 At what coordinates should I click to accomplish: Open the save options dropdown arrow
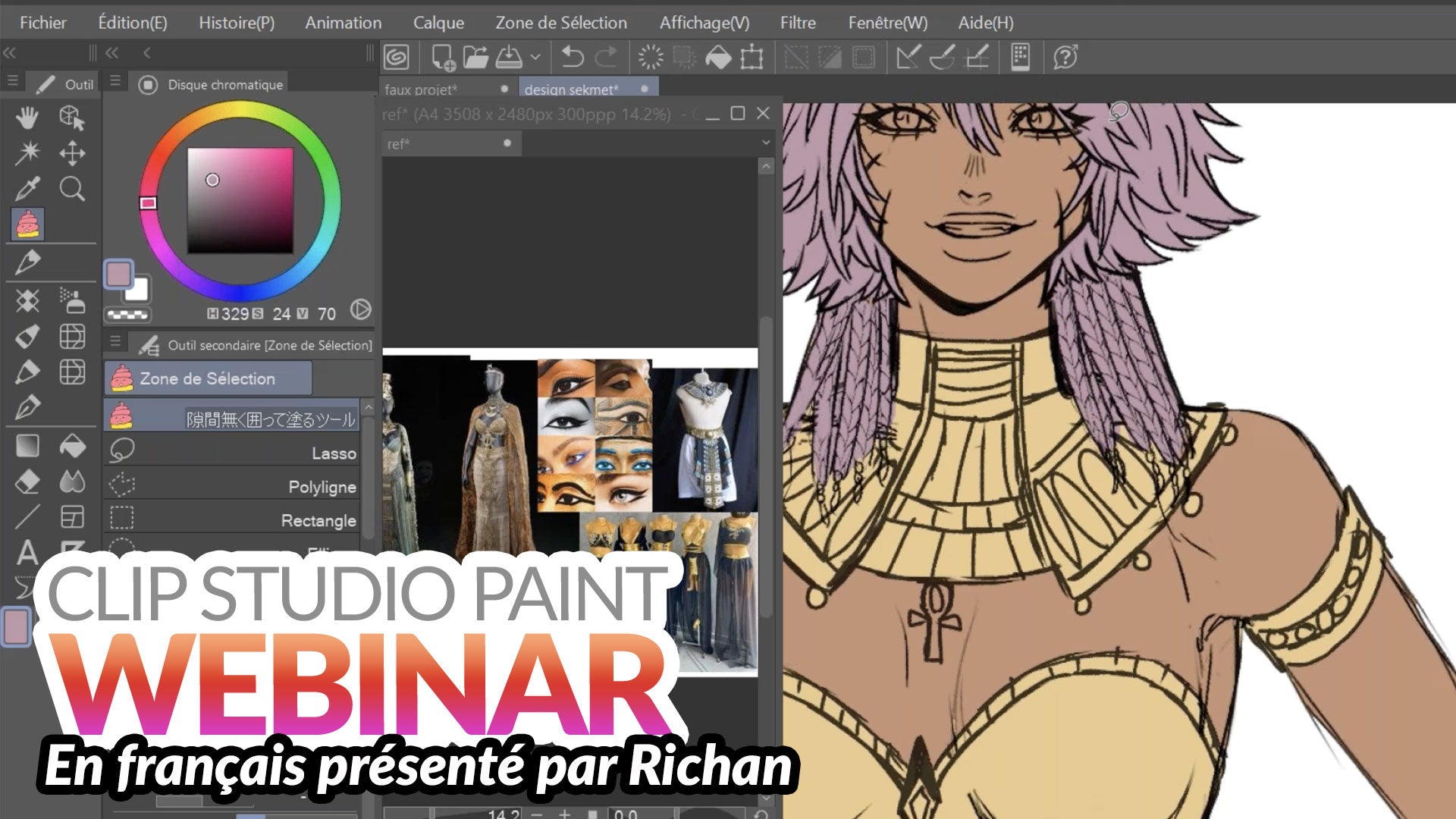coord(535,57)
